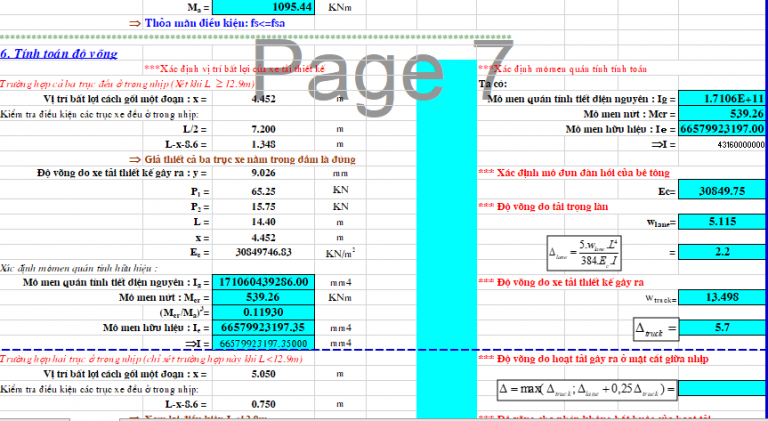Select the I cell 66579923197.35000
The width and height of the screenshot is (768, 421).
point(264,343)
